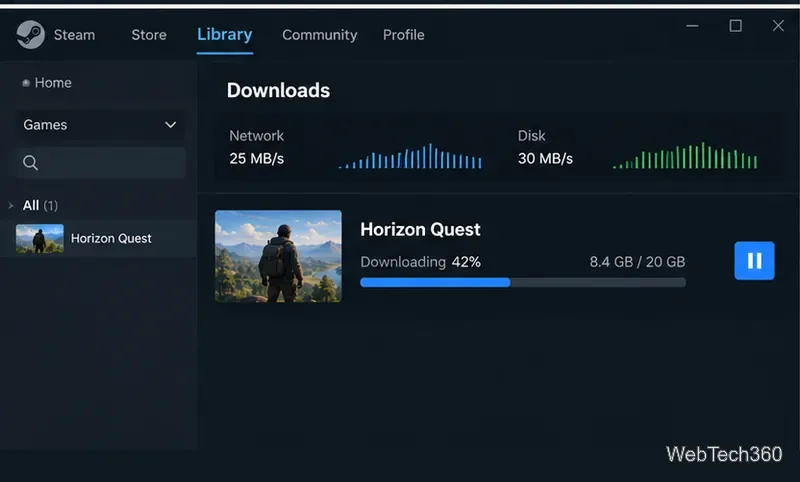Open the Games filter dropdown

point(100,125)
